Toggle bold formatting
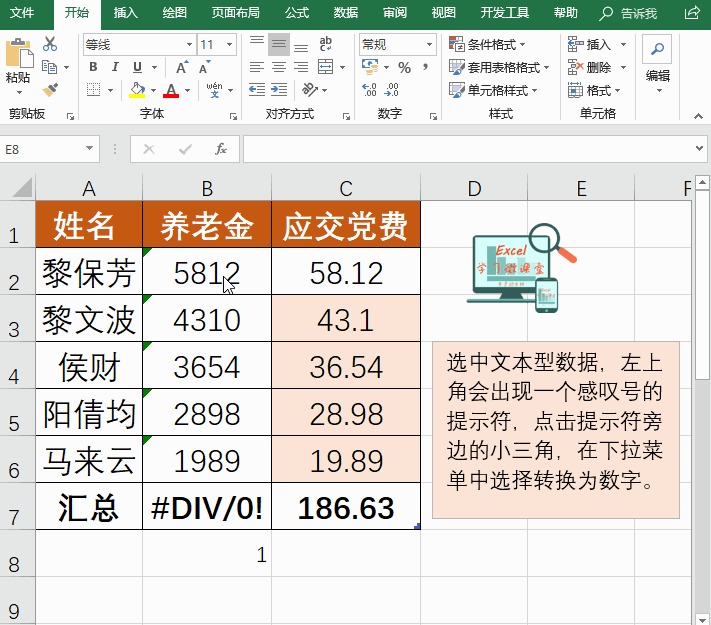The image size is (711, 625). 93,67
